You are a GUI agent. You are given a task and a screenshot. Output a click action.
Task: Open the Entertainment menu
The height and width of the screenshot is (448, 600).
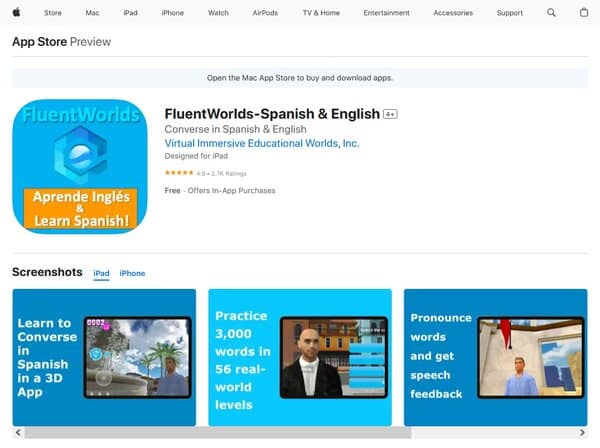tap(386, 13)
